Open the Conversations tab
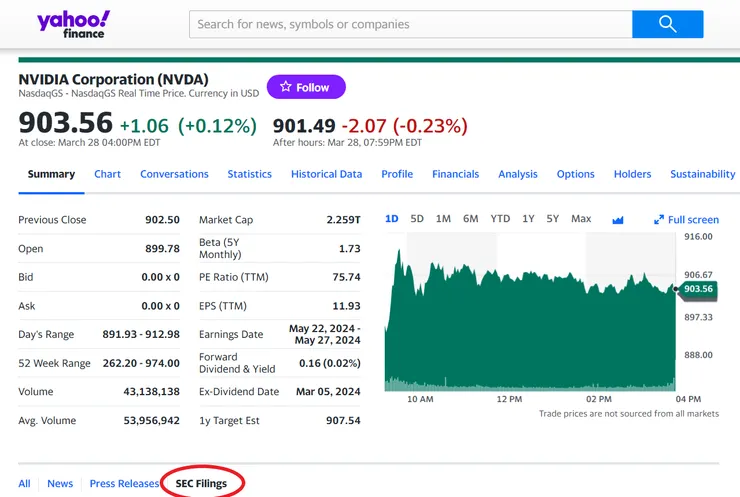The width and height of the screenshot is (740, 497). pyautogui.click(x=174, y=174)
